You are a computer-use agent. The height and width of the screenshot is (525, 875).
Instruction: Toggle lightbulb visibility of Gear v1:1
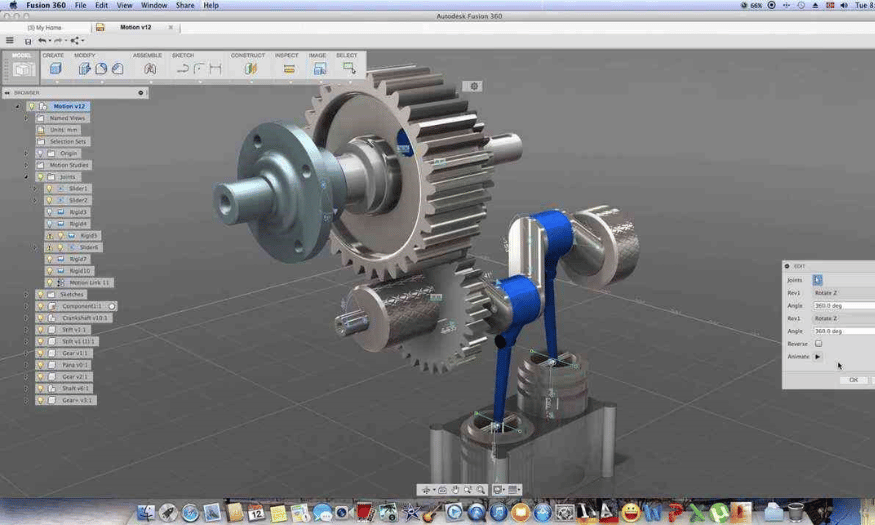click(x=40, y=353)
